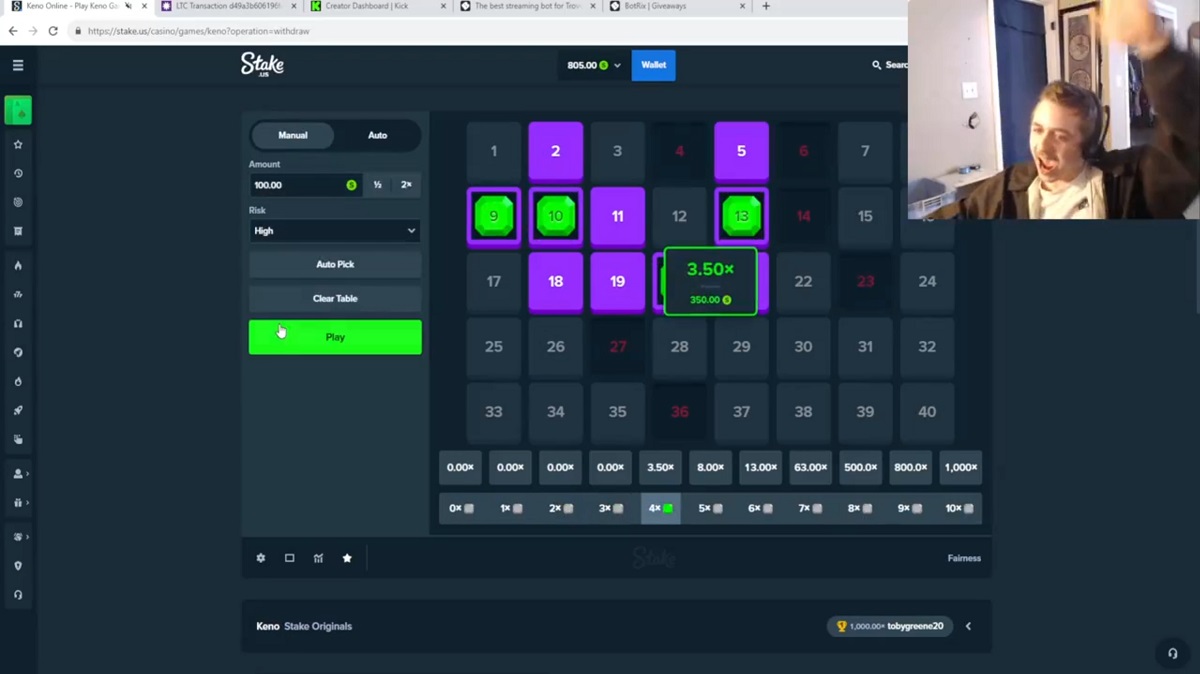Screen dimensions: 1200x674
Task: Click the Clear Table button
Action: tap(335, 298)
